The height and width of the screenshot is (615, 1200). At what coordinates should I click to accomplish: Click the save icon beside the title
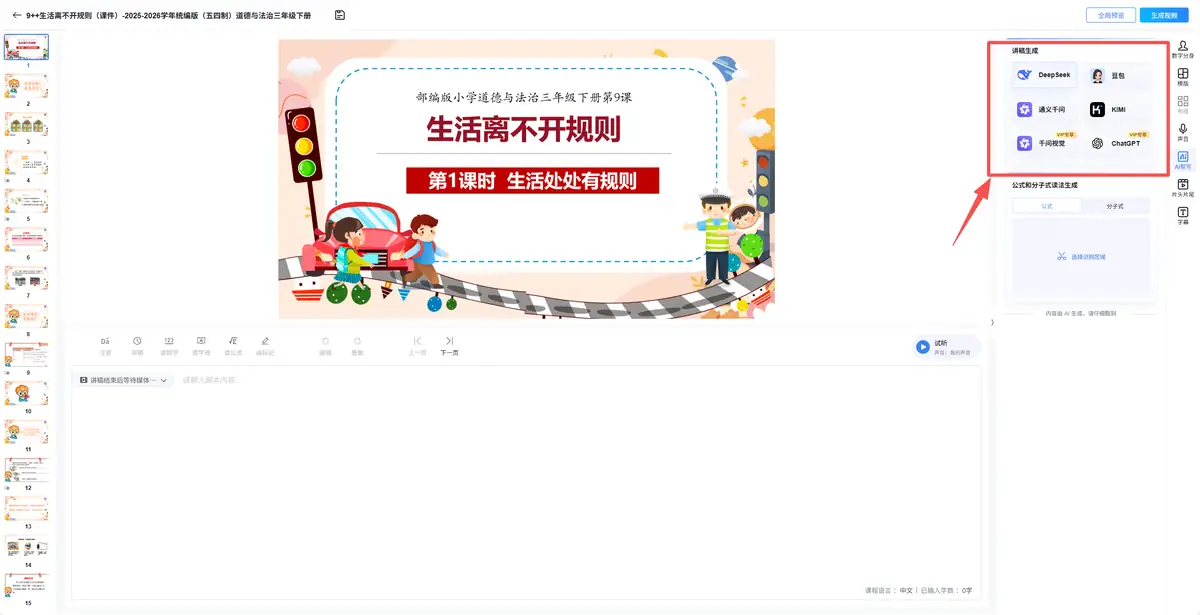coord(340,15)
